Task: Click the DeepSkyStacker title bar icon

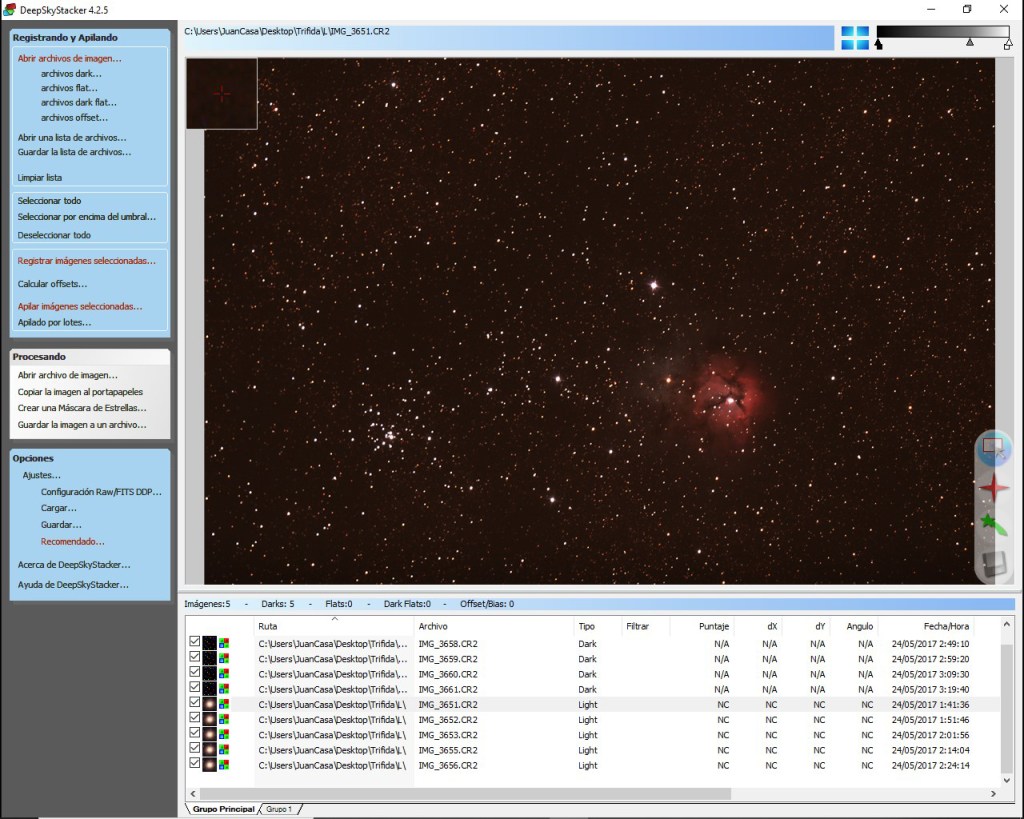Action: 10,9
